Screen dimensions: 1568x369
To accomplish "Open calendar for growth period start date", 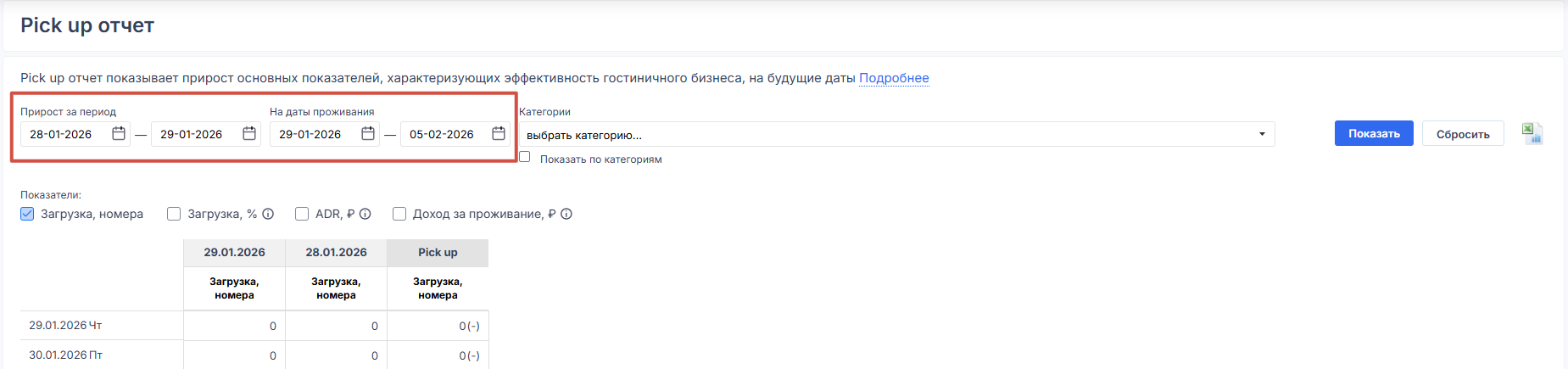I will pos(119,134).
